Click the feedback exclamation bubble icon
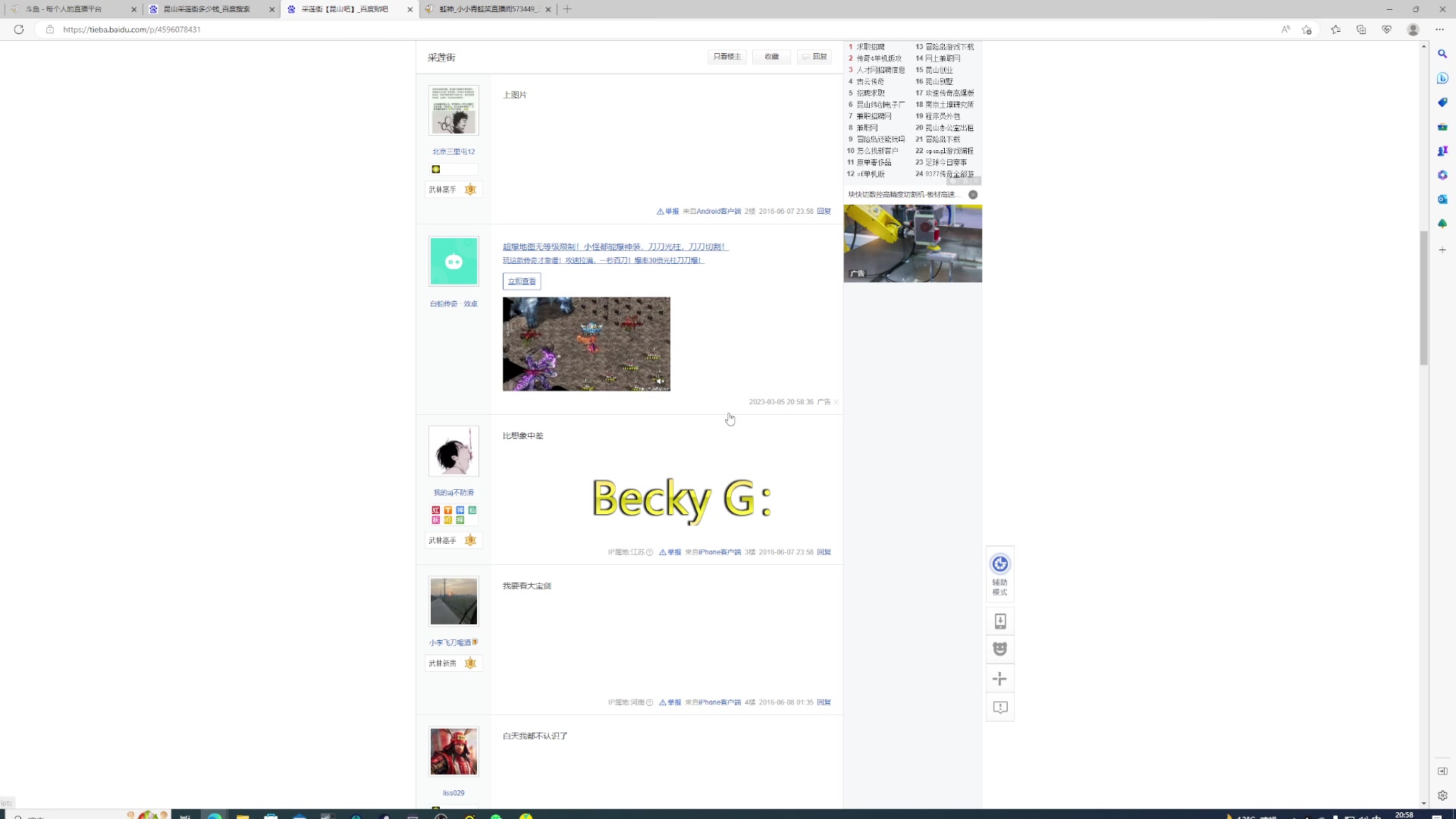Image resolution: width=1456 pixels, height=819 pixels. [x=1000, y=708]
